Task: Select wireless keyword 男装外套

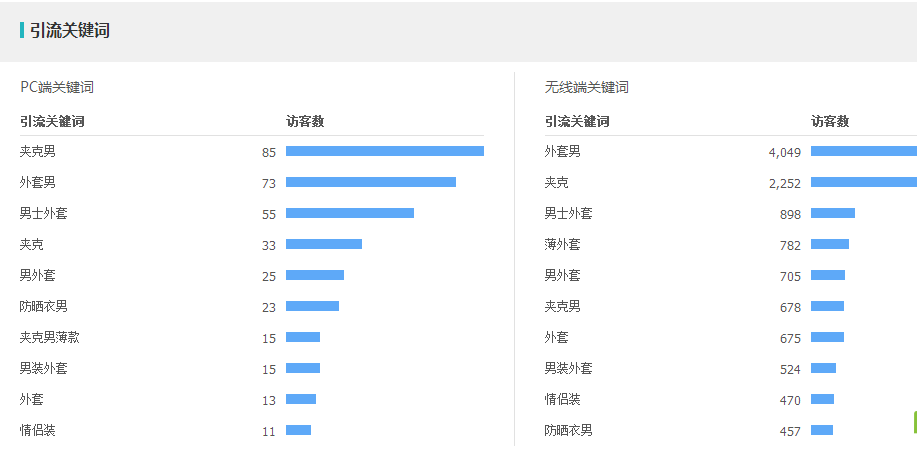Action: (x=568, y=369)
